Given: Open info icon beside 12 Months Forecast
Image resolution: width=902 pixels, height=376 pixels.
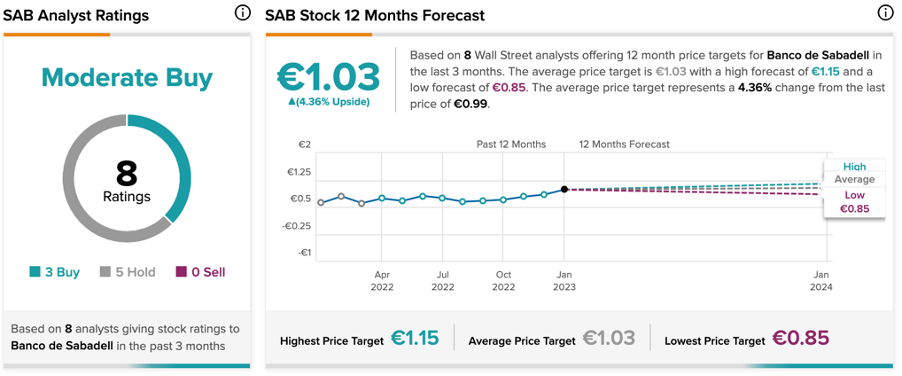Looking at the screenshot, I should click(885, 13).
